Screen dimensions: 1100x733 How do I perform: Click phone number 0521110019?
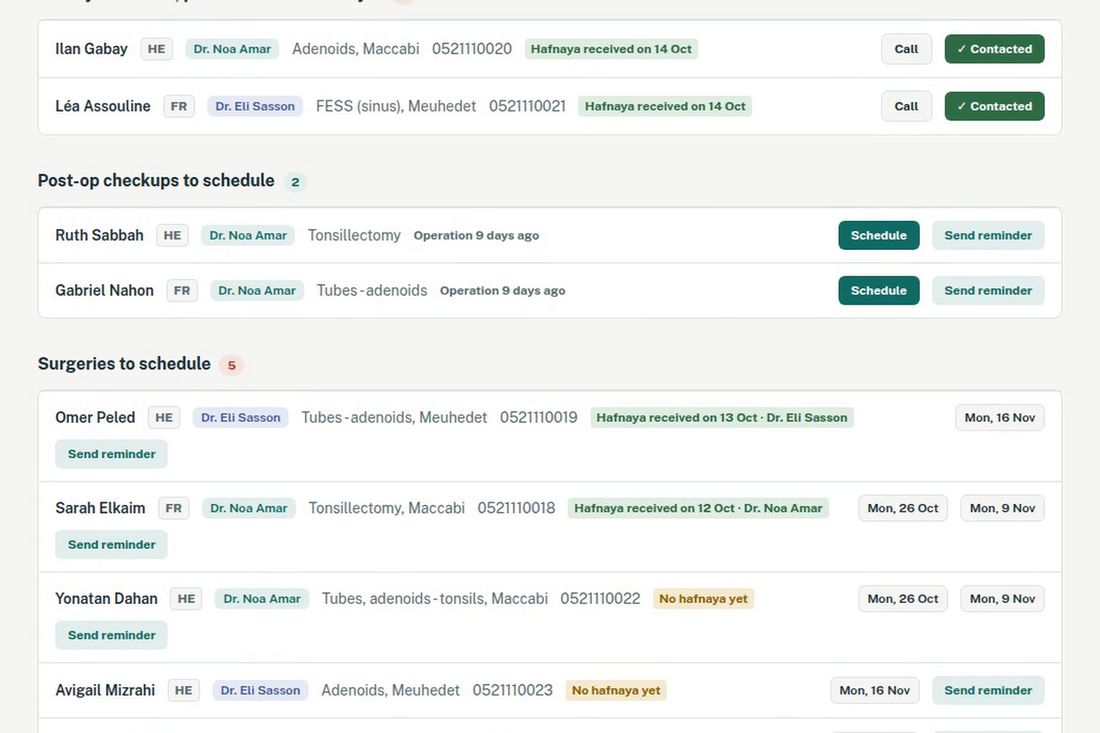coord(538,418)
